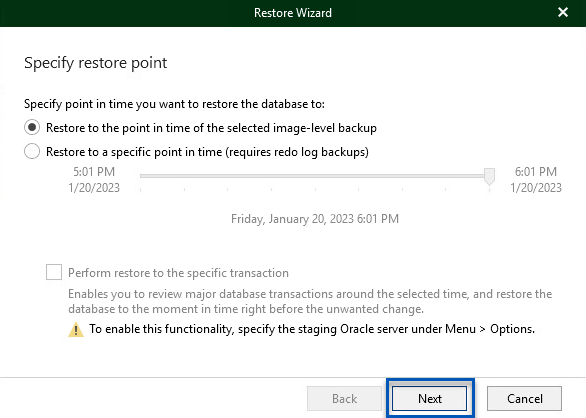586x418 pixels.
Task: Click the Options word in warning message
Action: coord(512,329)
